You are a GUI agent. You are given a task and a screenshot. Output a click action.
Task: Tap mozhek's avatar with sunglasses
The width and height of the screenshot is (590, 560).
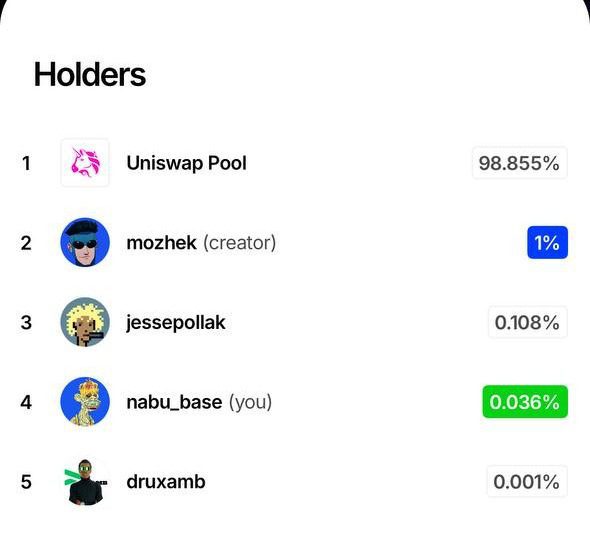tap(85, 243)
